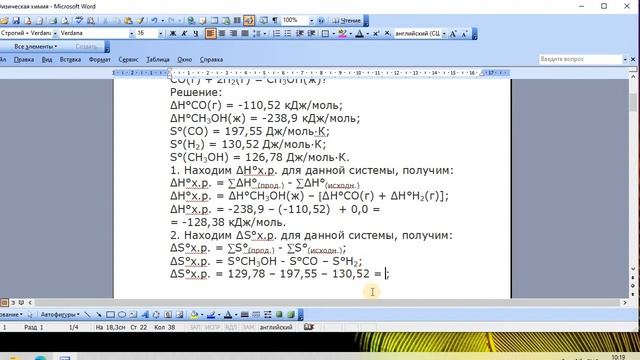Toggle Bold (Ж) formatting
Viewport: 640px width, 360px height.
(x=173, y=33)
